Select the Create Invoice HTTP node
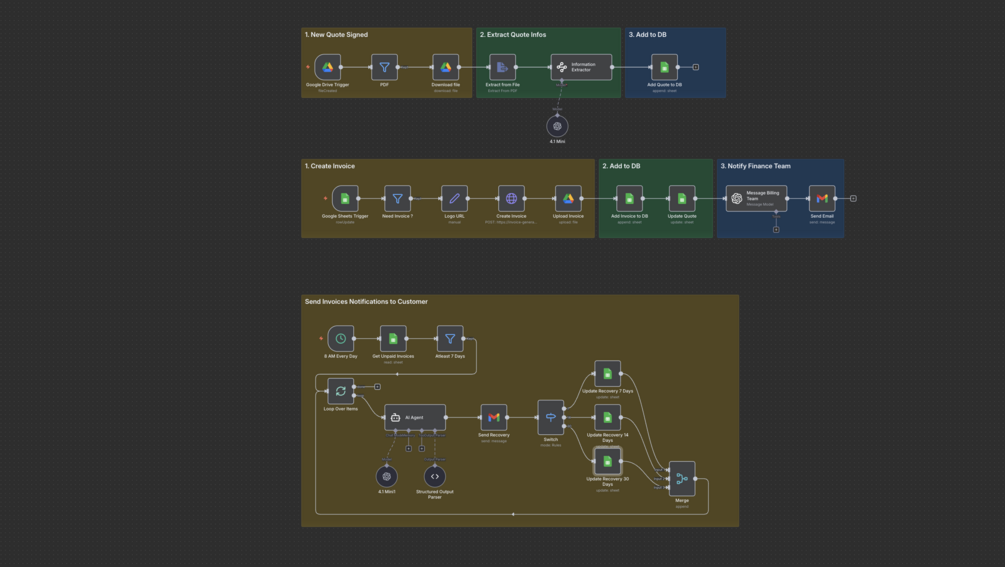 (511, 199)
